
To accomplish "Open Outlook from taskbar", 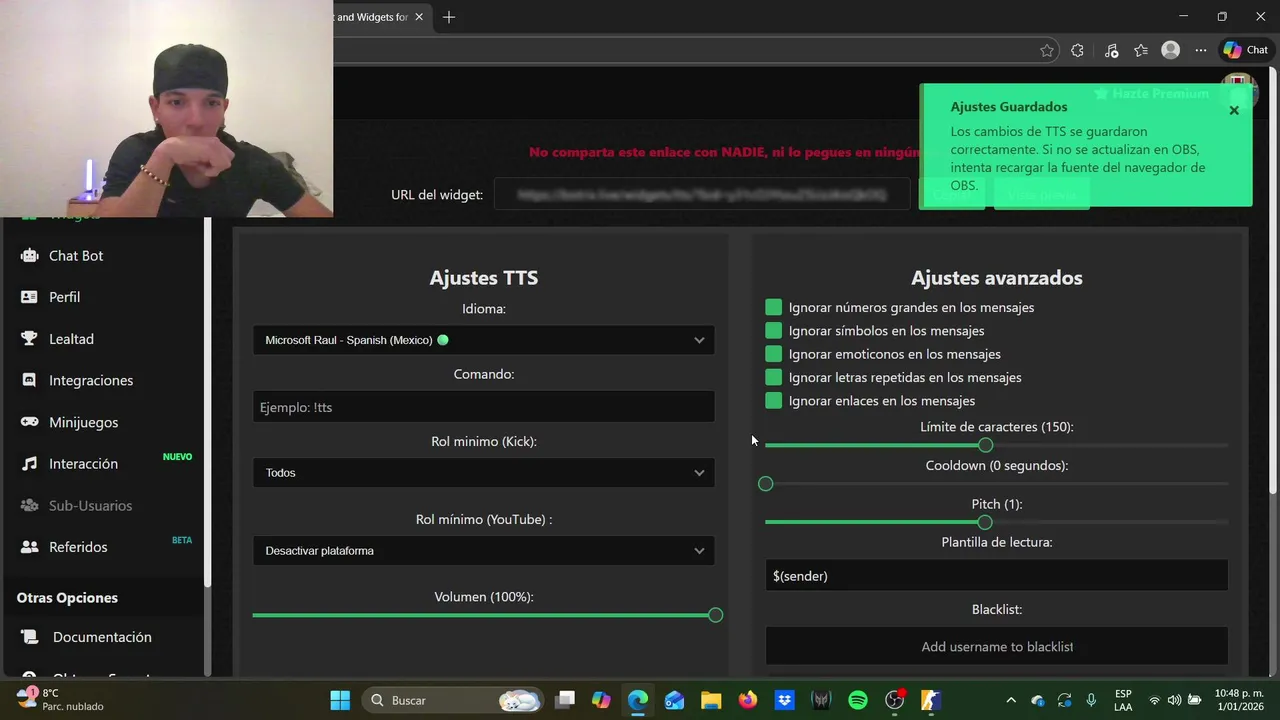I will pos(675,700).
